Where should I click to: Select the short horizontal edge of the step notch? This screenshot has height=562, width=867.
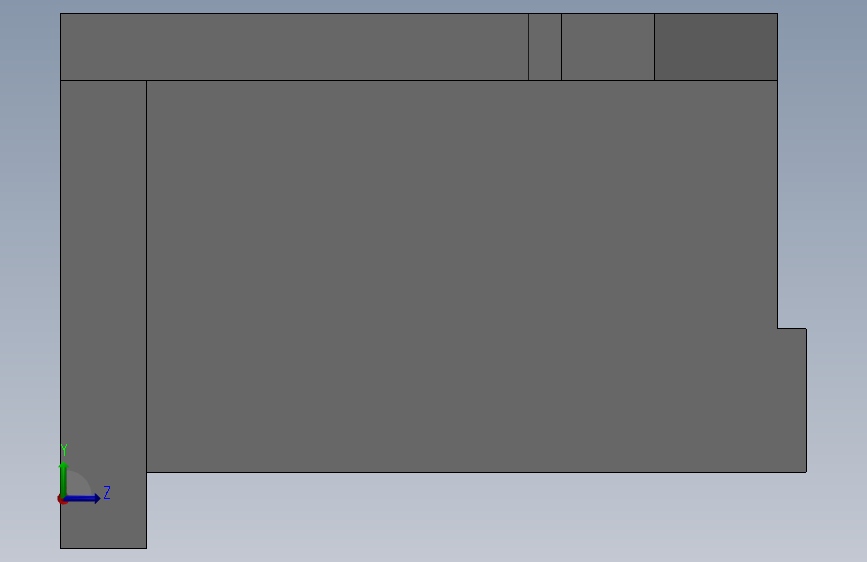point(792,329)
